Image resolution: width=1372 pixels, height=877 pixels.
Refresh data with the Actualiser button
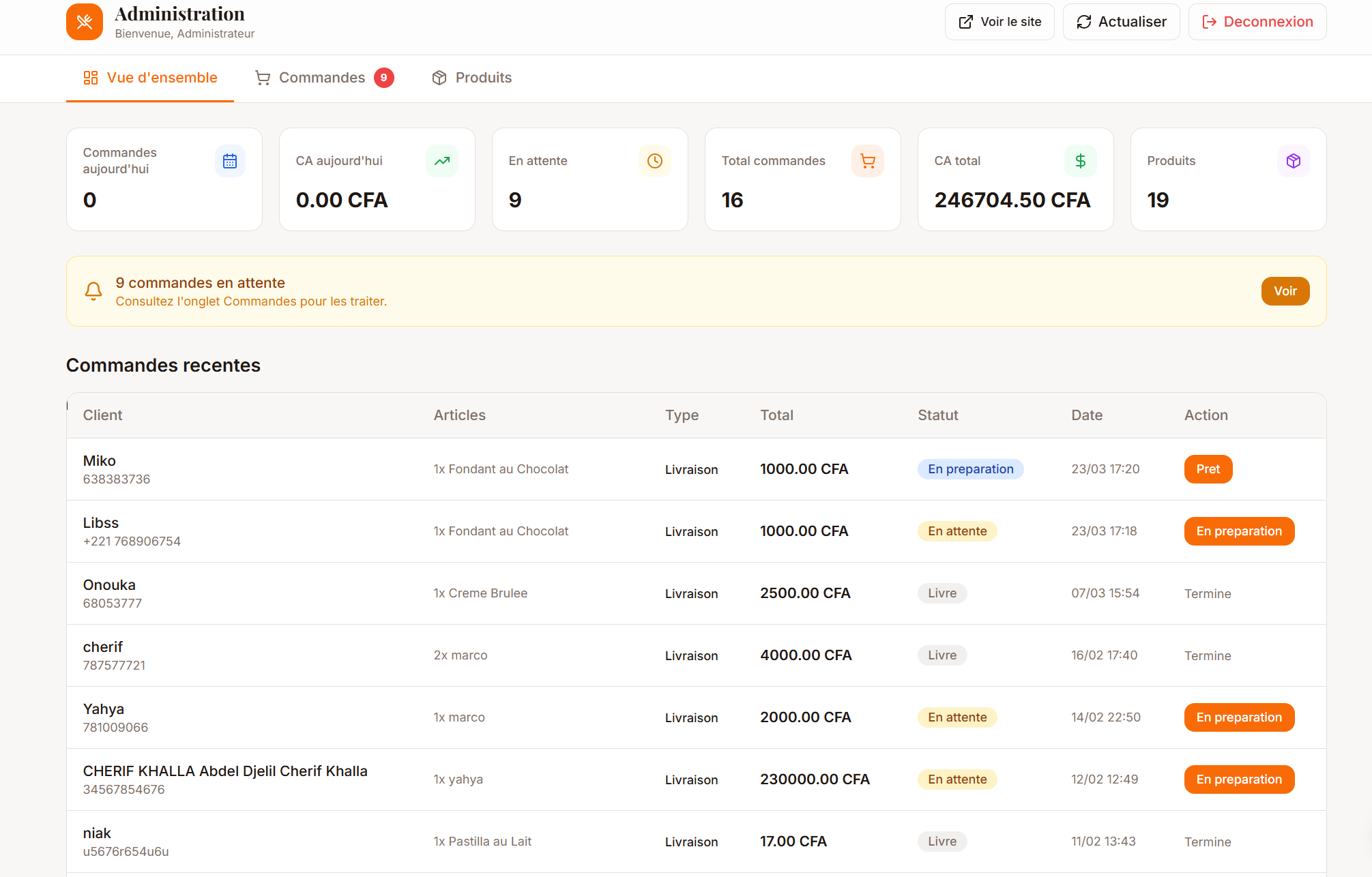[x=1121, y=22]
